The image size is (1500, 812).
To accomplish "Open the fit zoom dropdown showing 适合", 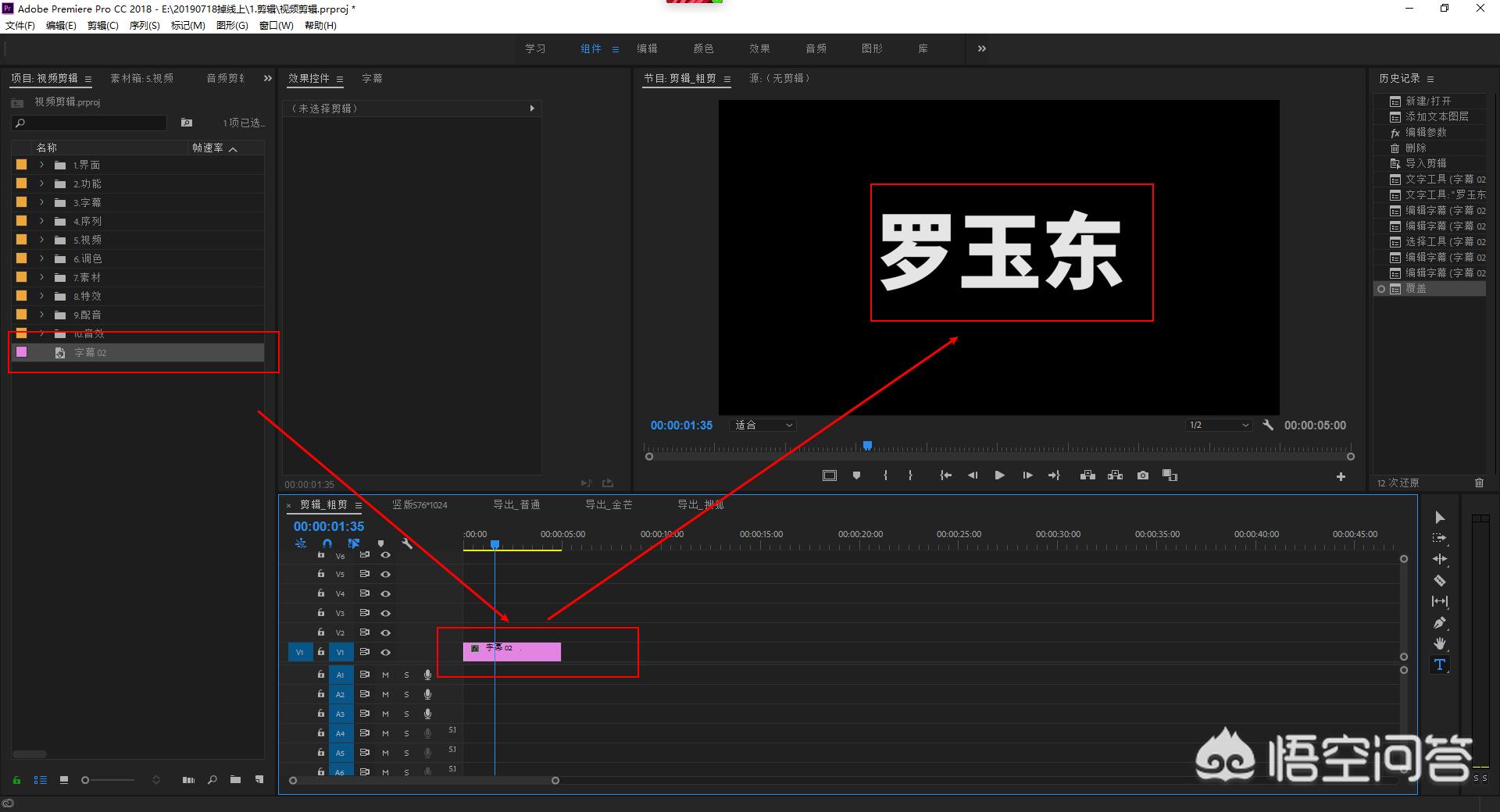I will 762,425.
